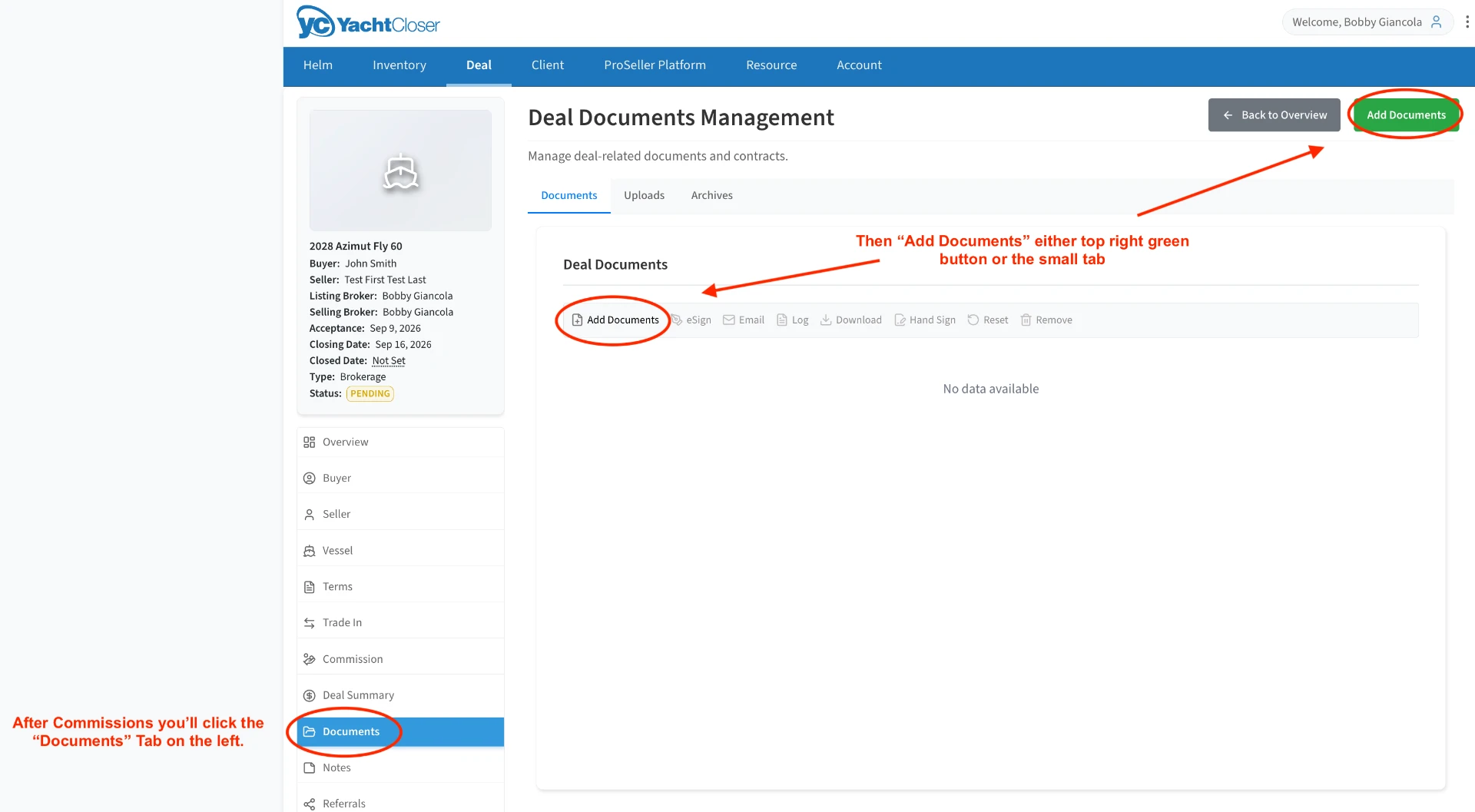
Task: Select the Deal navigation menu
Action: pyautogui.click(x=479, y=65)
